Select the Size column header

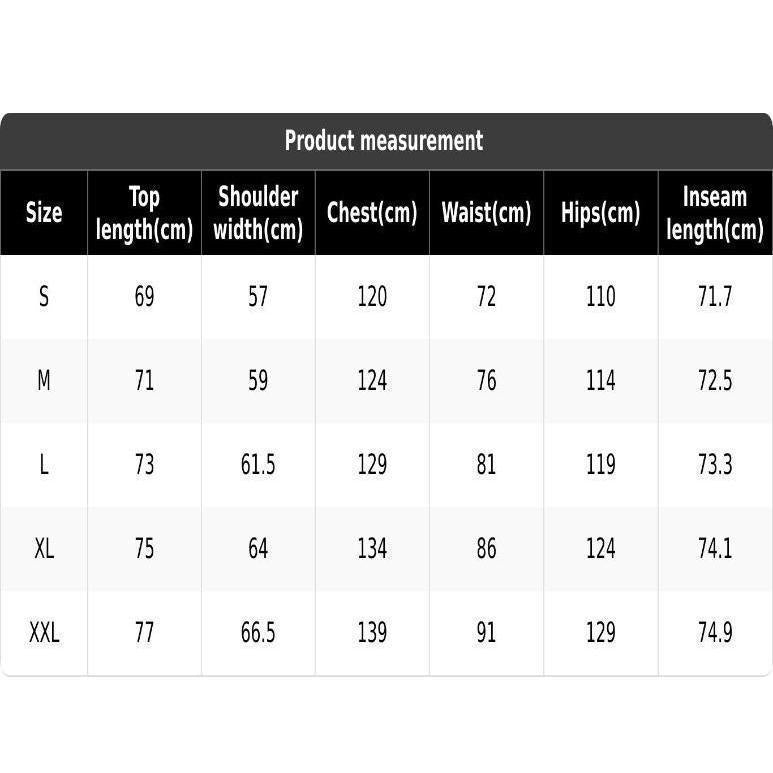coord(44,212)
